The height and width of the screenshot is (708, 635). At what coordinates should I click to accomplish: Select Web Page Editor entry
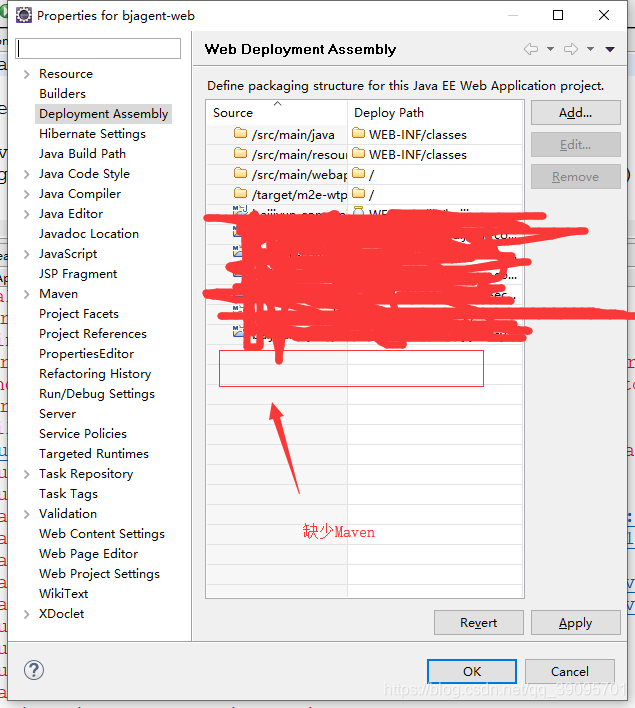[x=89, y=554]
